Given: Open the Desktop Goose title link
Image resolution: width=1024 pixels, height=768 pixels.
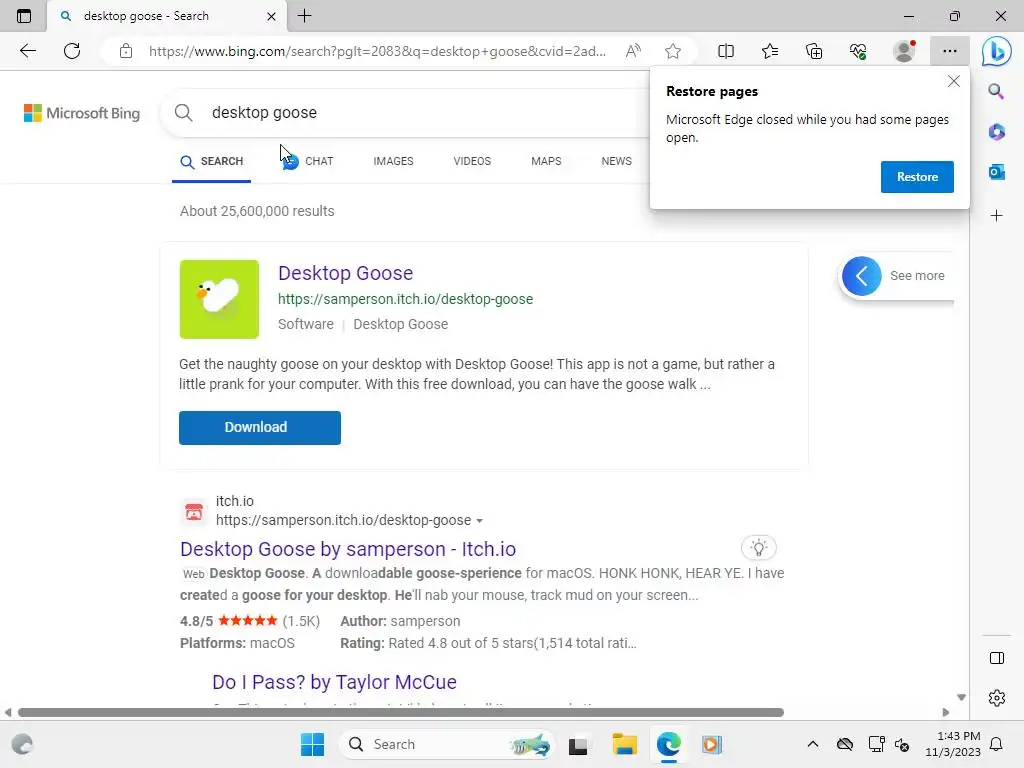Looking at the screenshot, I should tap(345, 273).
